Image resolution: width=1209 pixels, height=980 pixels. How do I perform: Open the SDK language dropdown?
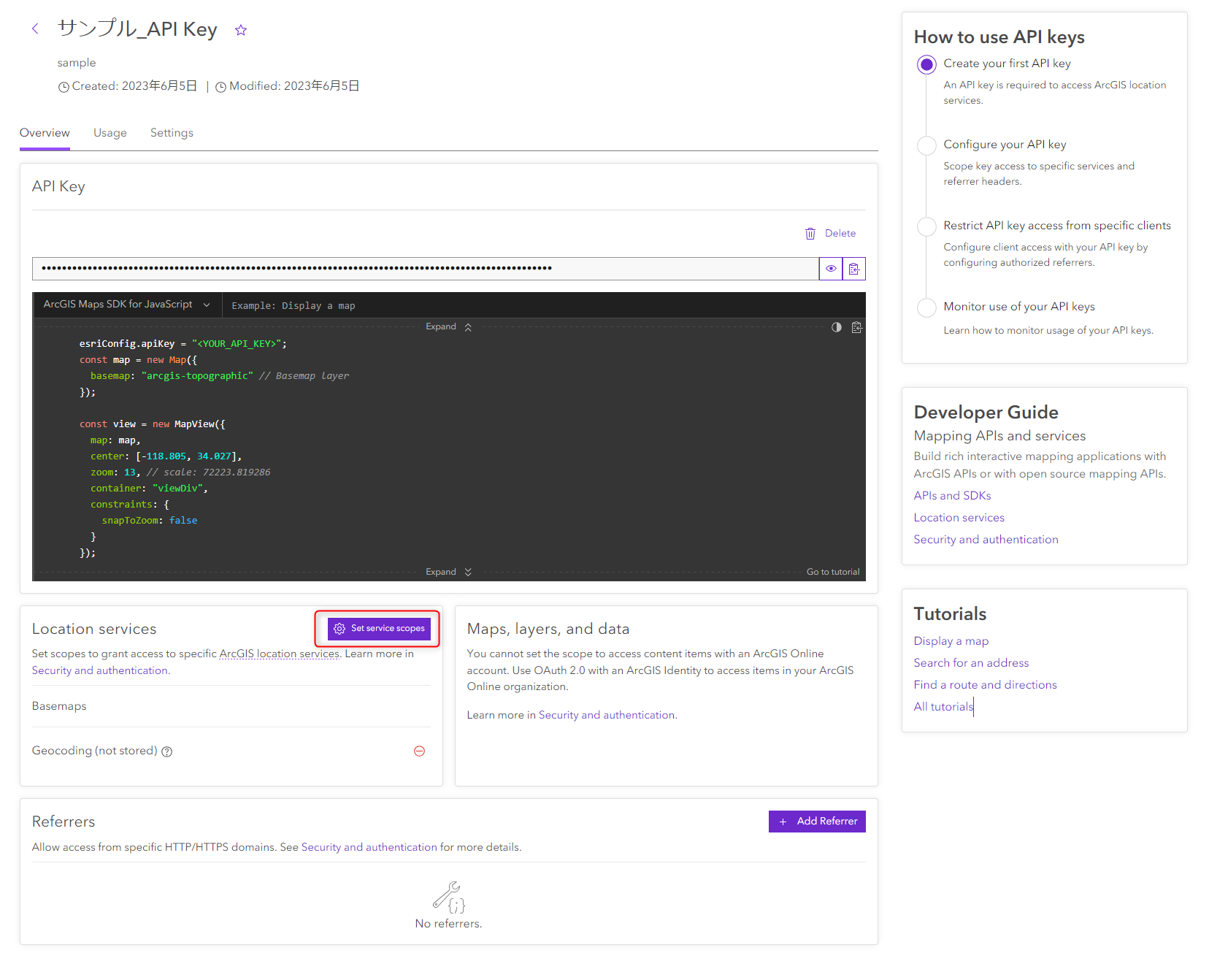127,305
